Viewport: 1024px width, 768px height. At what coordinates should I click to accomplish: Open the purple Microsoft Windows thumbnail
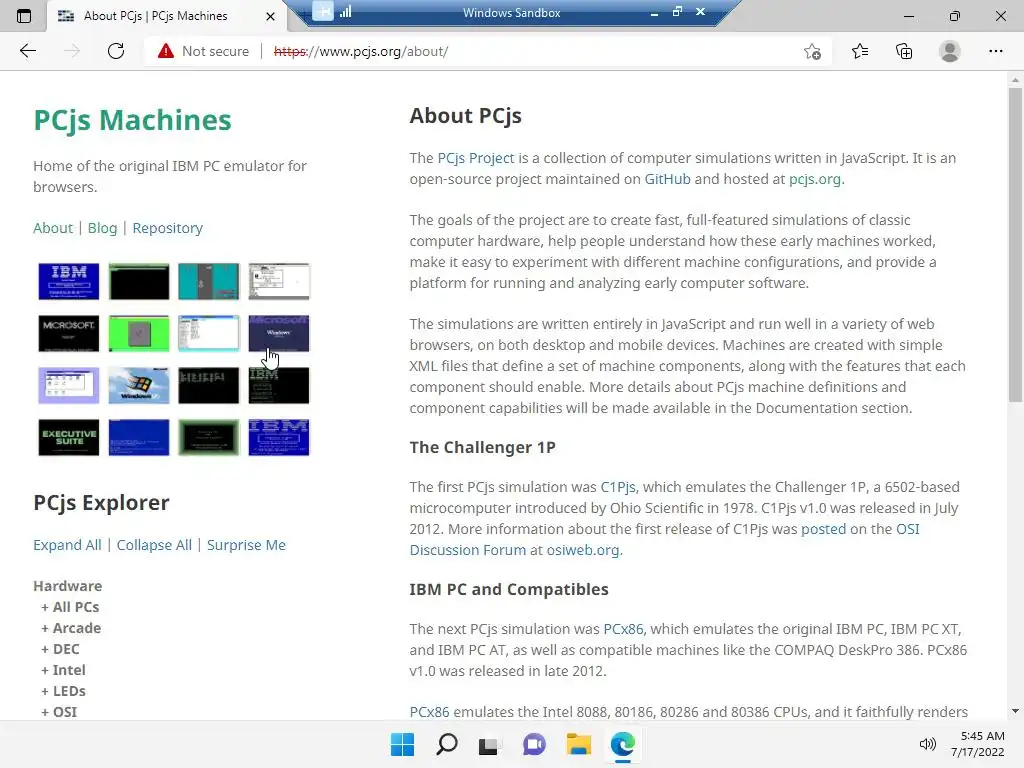(278, 334)
